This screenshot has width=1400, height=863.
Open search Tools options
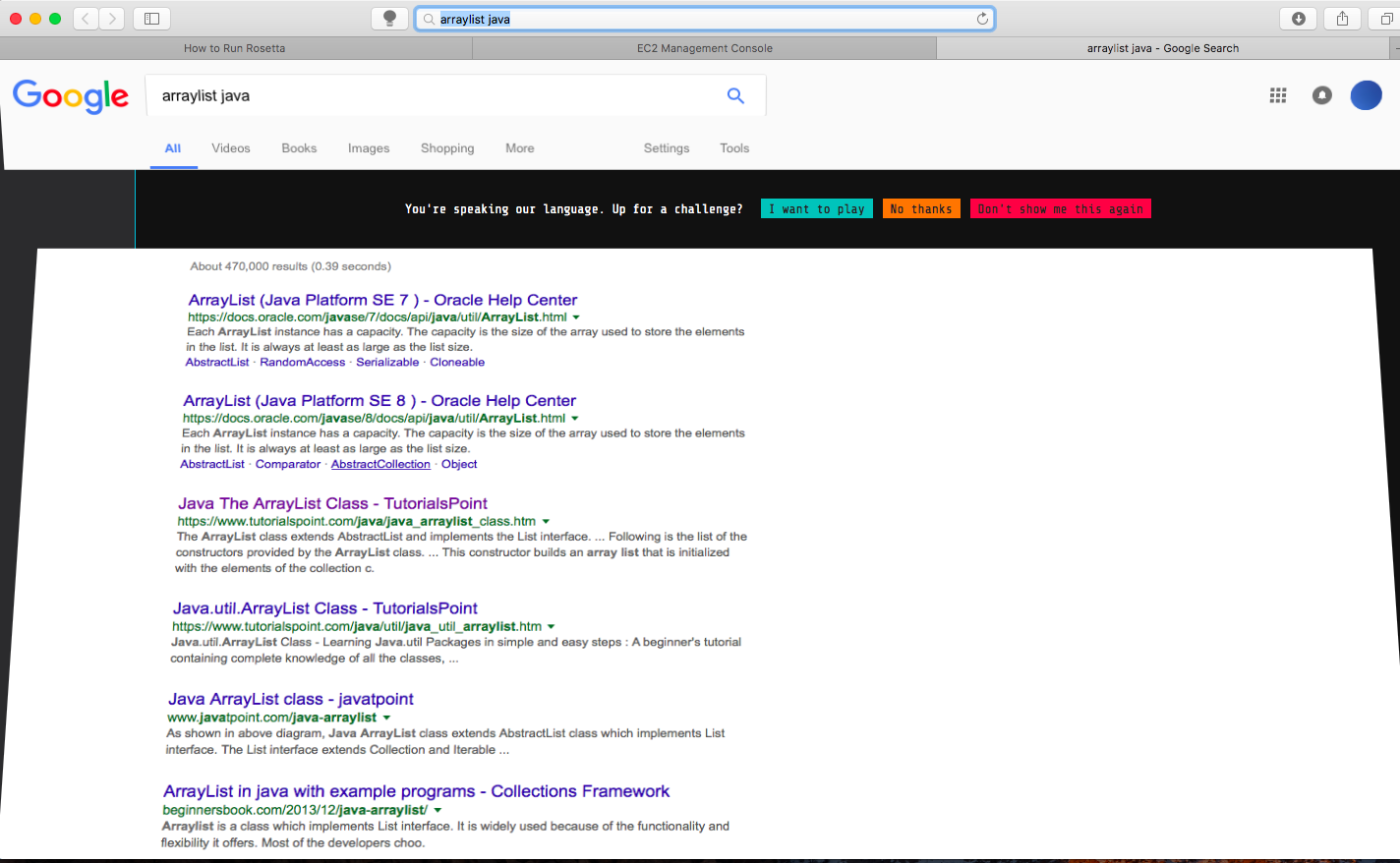[734, 148]
